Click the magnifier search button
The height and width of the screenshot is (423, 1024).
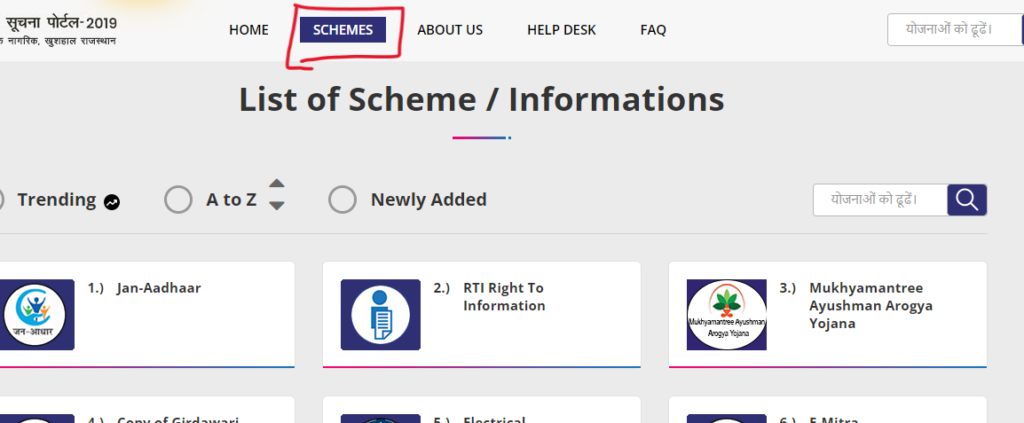(966, 200)
